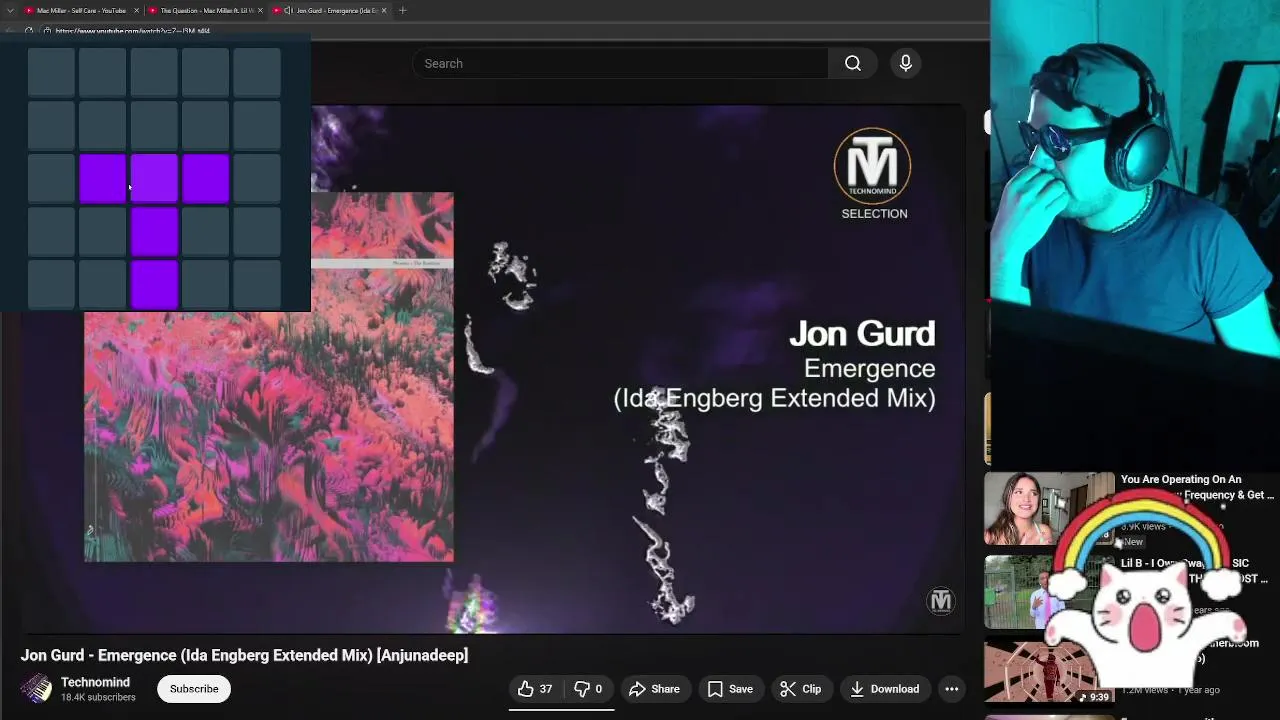This screenshot has height=720, width=1280.
Task: Close the Mac Miller - Self Care tab
Action: coord(136,10)
